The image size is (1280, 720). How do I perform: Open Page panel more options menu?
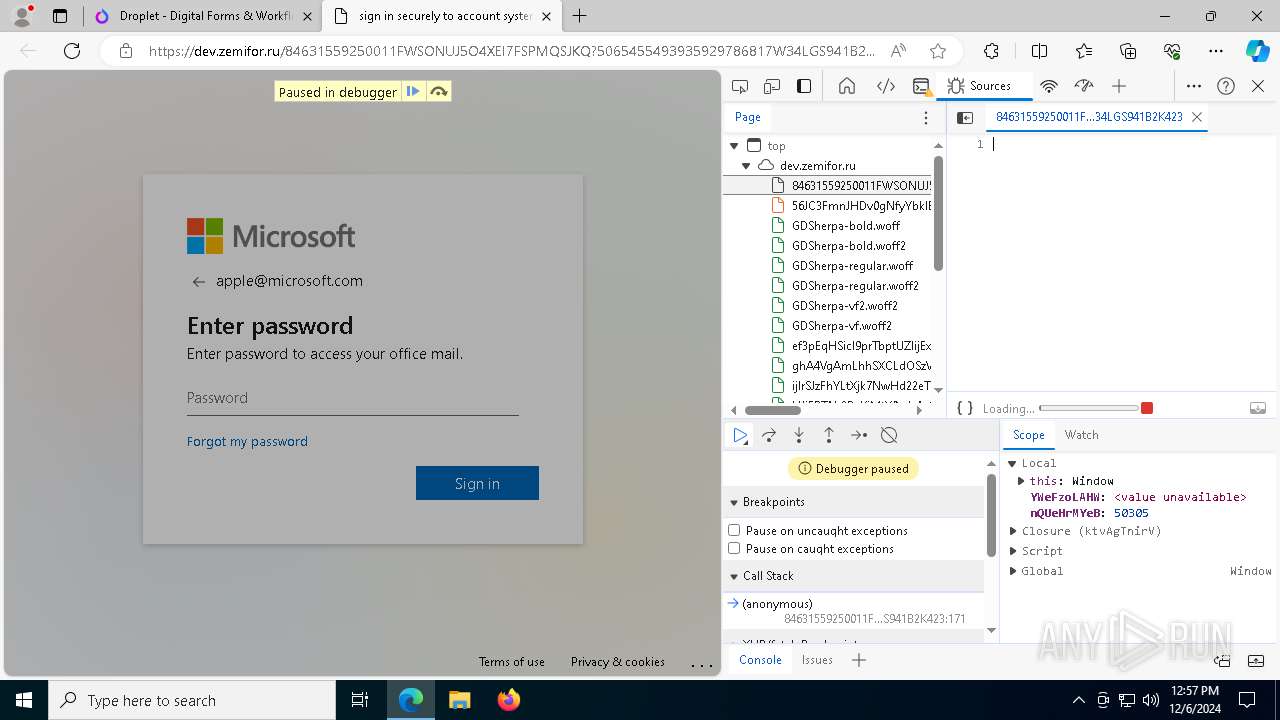[x=926, y=117]
